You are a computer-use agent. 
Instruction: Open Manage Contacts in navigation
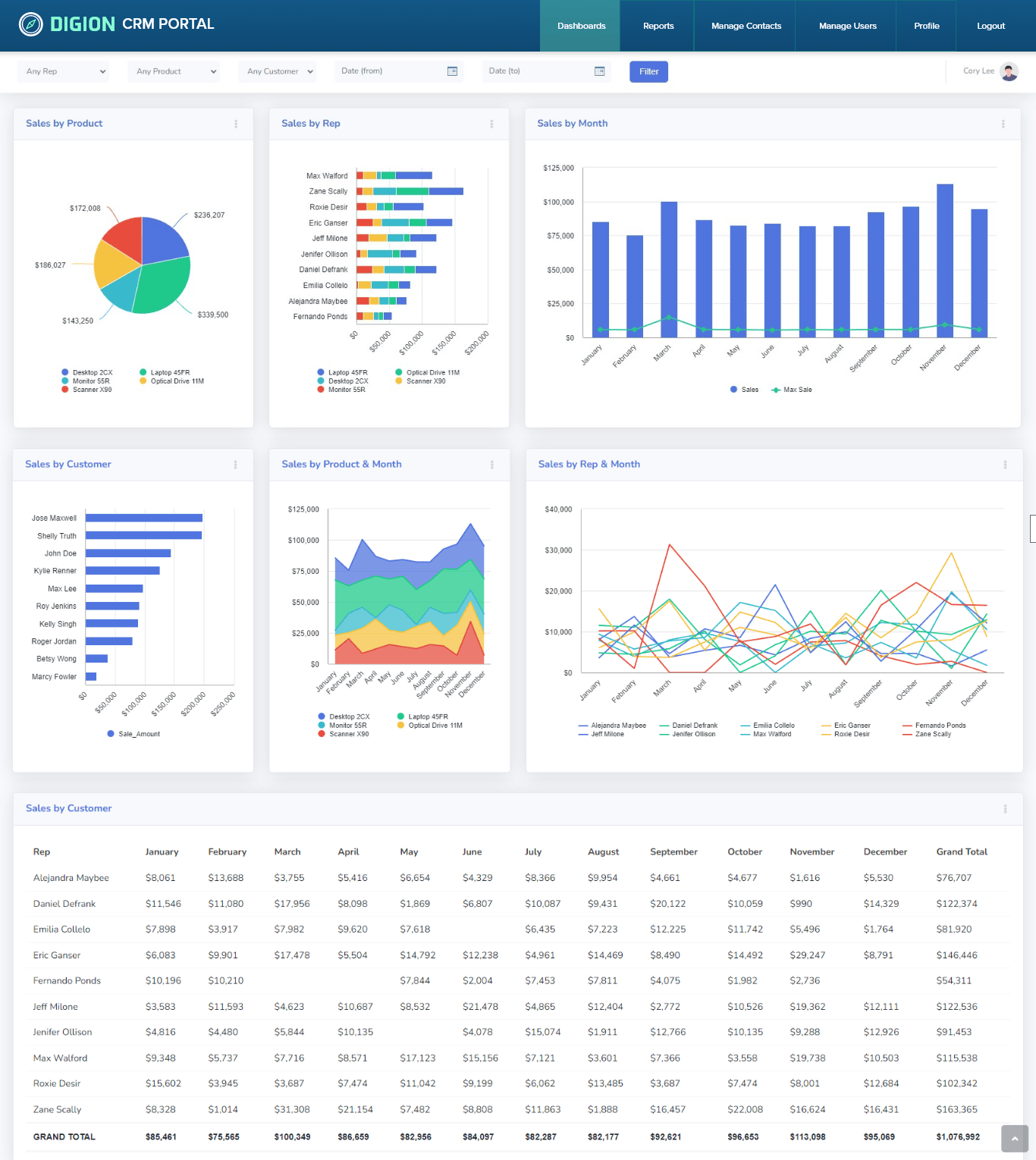[x=746, y=26]
